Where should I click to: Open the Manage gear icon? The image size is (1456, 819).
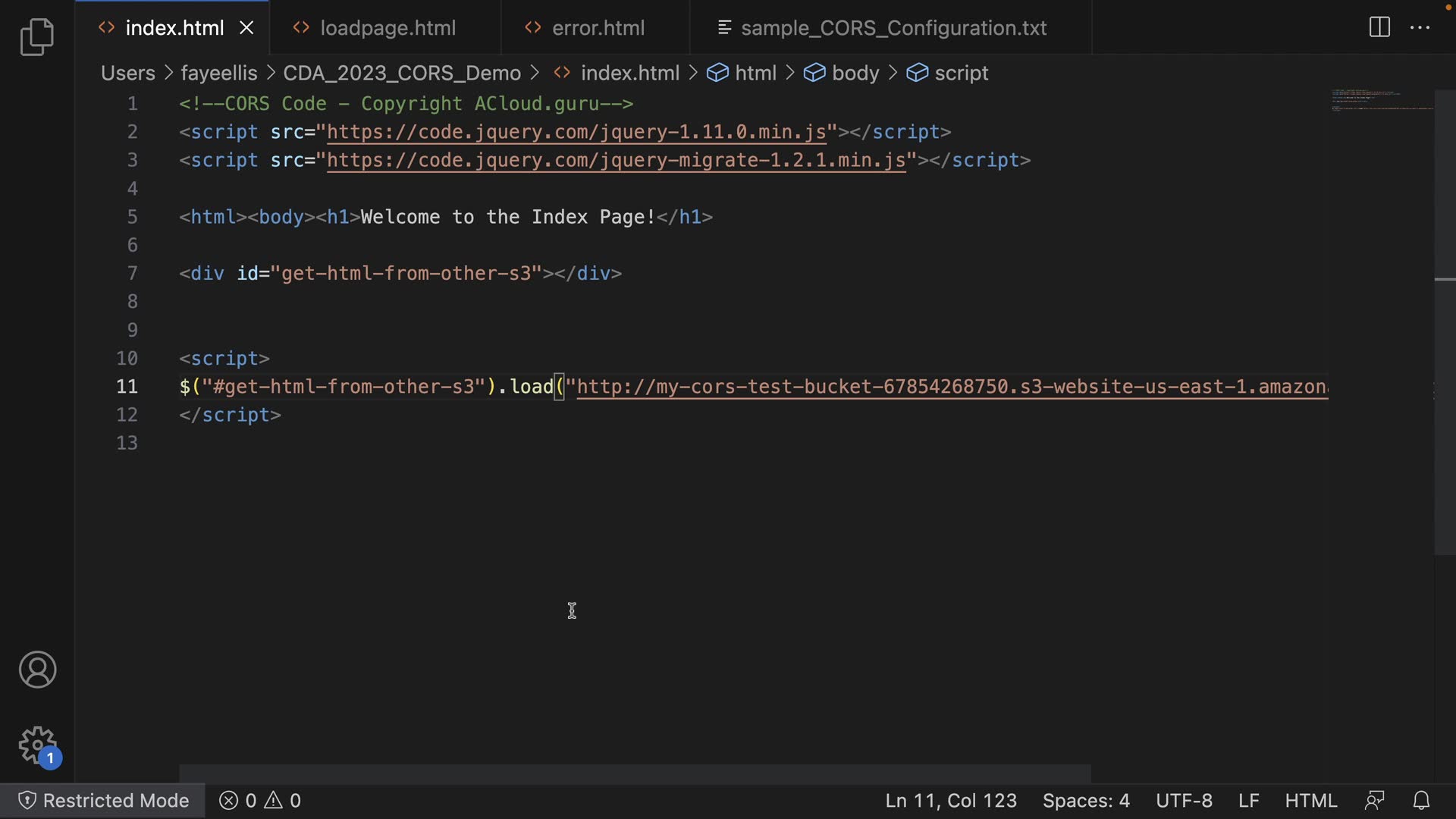(x=37, y=745)
